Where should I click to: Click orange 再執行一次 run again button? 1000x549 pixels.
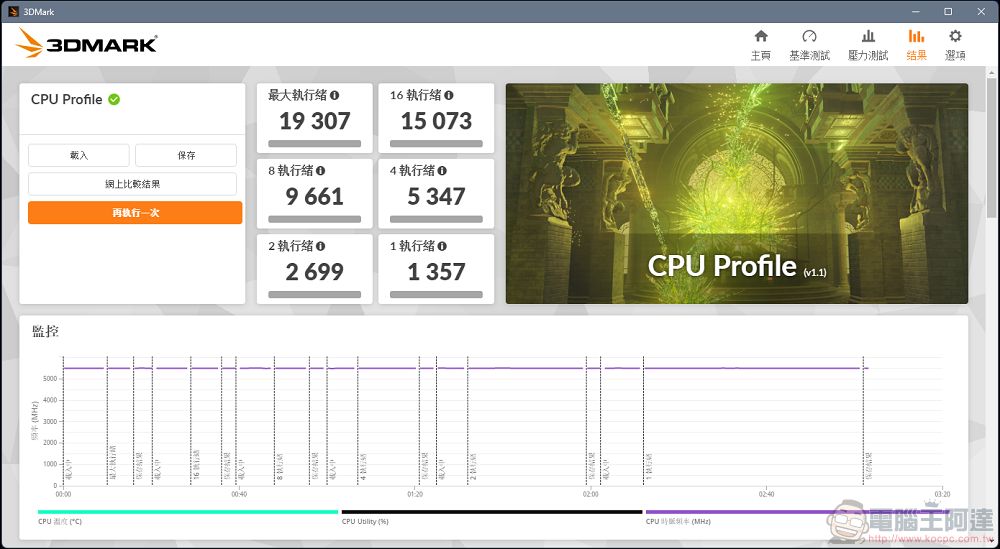coord(135,213)
